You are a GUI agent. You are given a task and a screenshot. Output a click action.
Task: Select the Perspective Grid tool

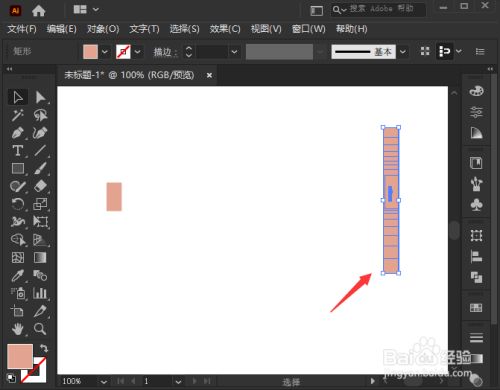coord(40,240)
